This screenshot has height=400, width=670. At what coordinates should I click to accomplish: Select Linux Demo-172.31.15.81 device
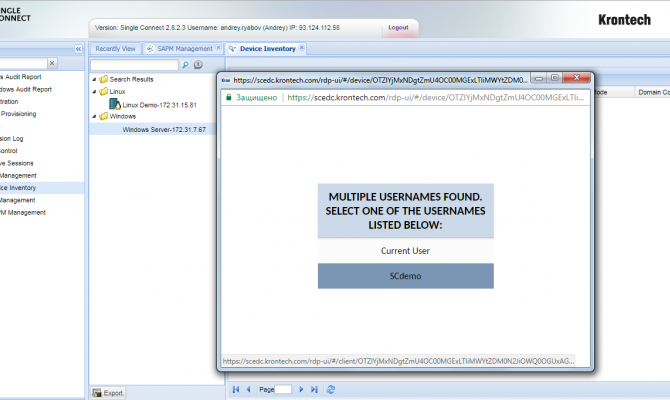[159, 105]
